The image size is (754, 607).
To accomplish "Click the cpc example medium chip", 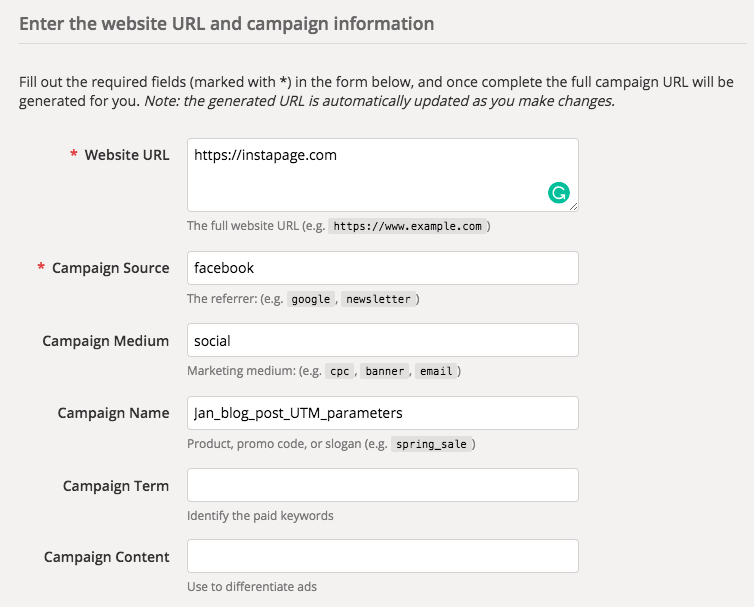I will click(339, 371).
